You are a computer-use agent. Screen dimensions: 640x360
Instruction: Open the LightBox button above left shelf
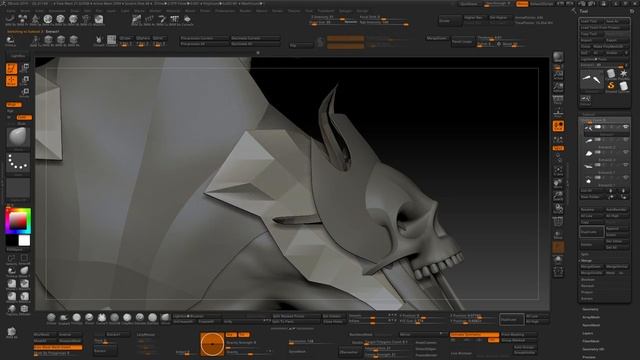[x=18, y=56]
